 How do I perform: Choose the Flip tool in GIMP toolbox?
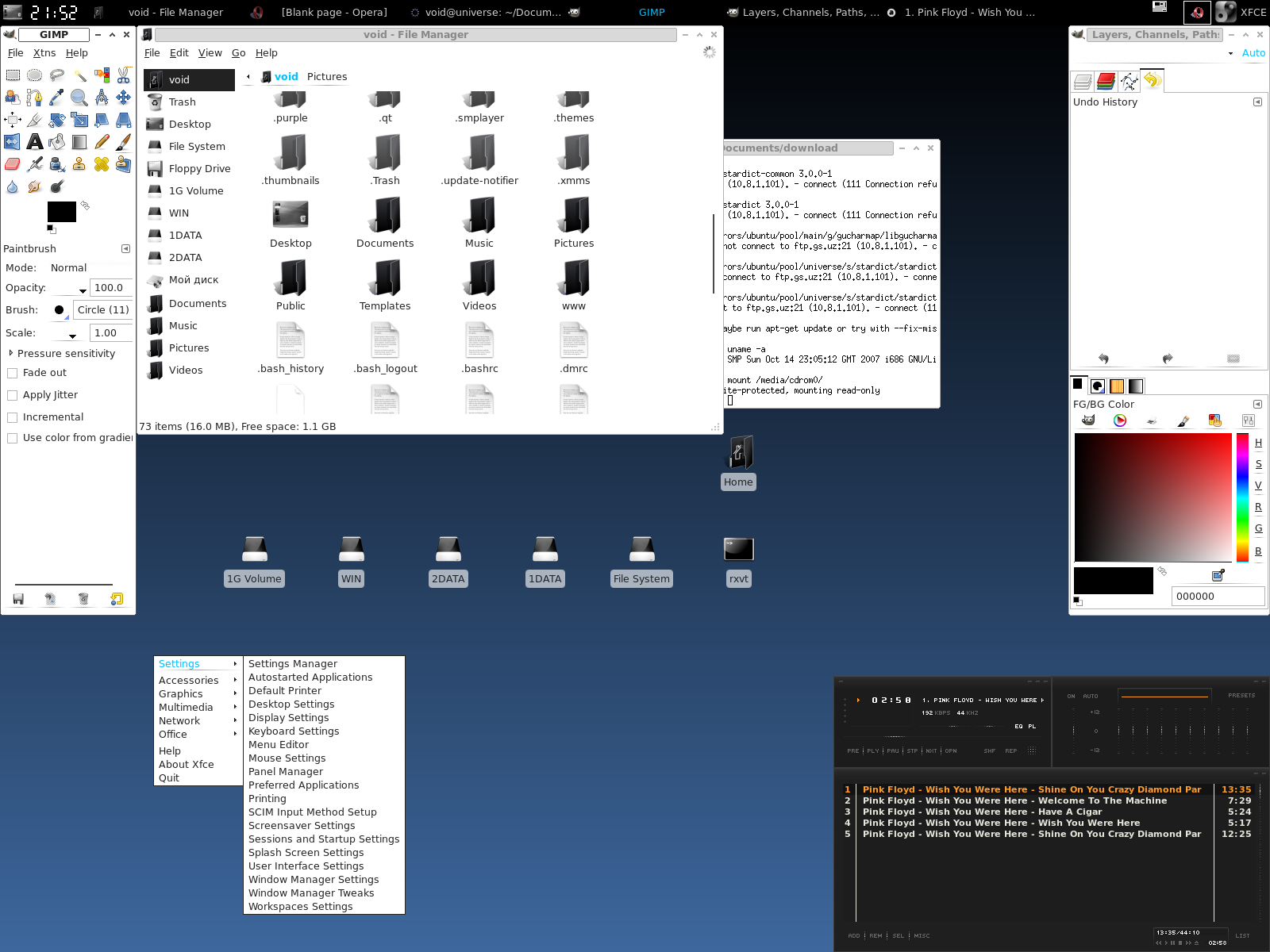13,142
